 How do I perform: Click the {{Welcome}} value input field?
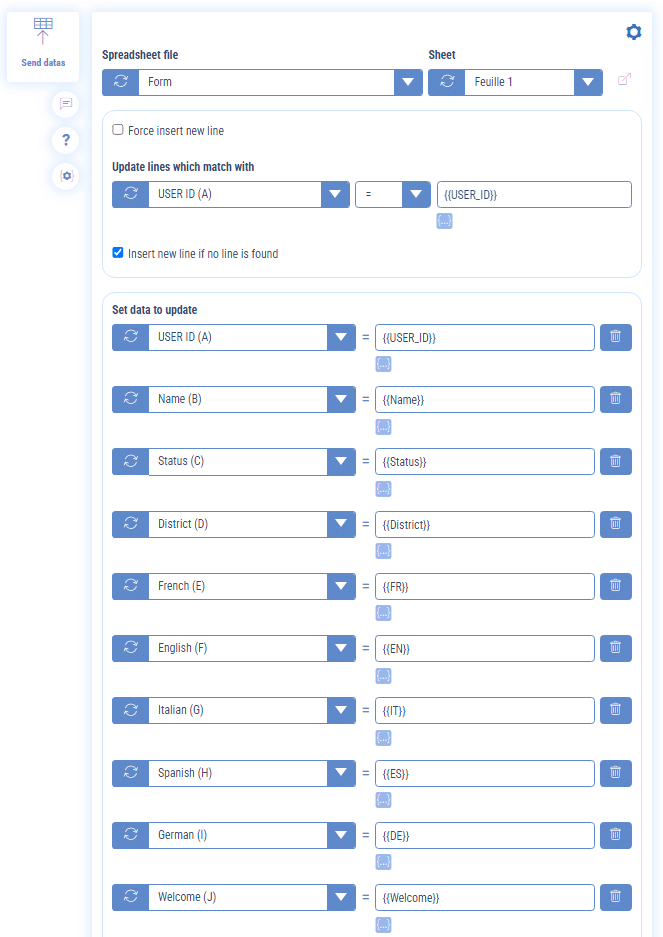[484, 897]
